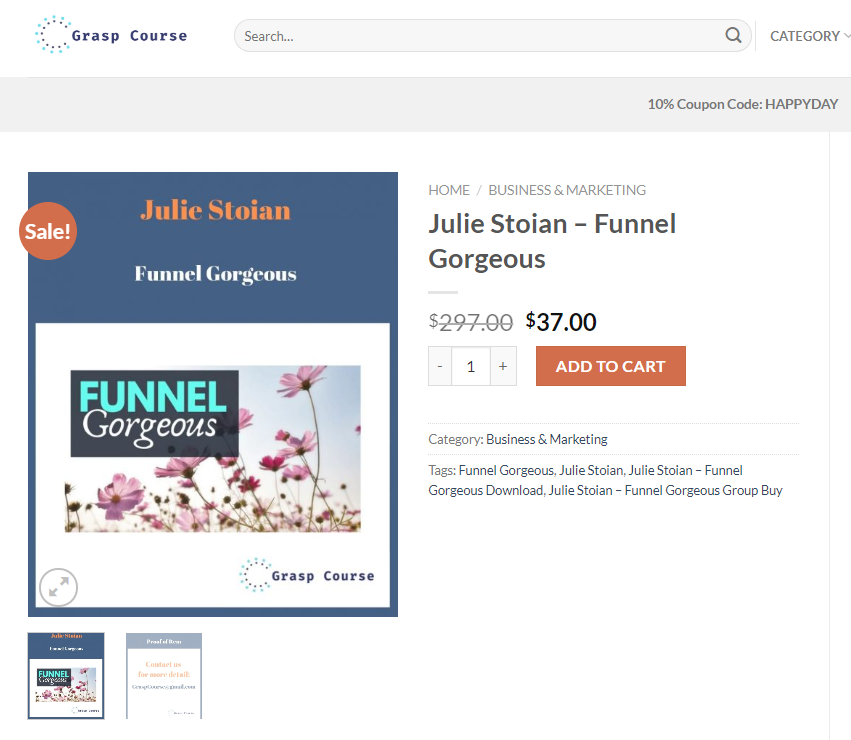Expand the CATEGORY dropdown menu

tap(809, 36)
